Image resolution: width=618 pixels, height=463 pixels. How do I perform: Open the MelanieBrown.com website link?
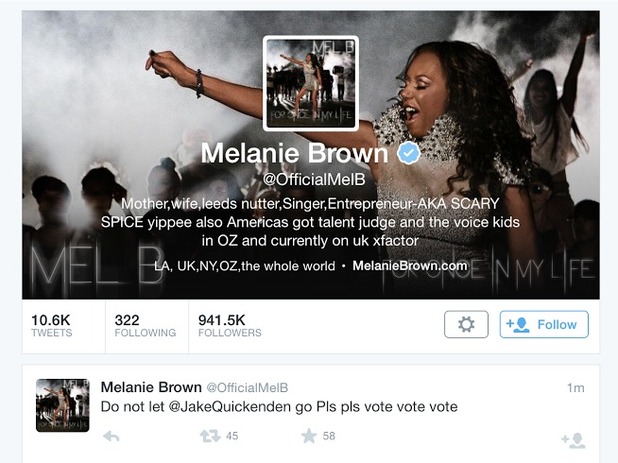pyautogui.click(x=410, y=266)
